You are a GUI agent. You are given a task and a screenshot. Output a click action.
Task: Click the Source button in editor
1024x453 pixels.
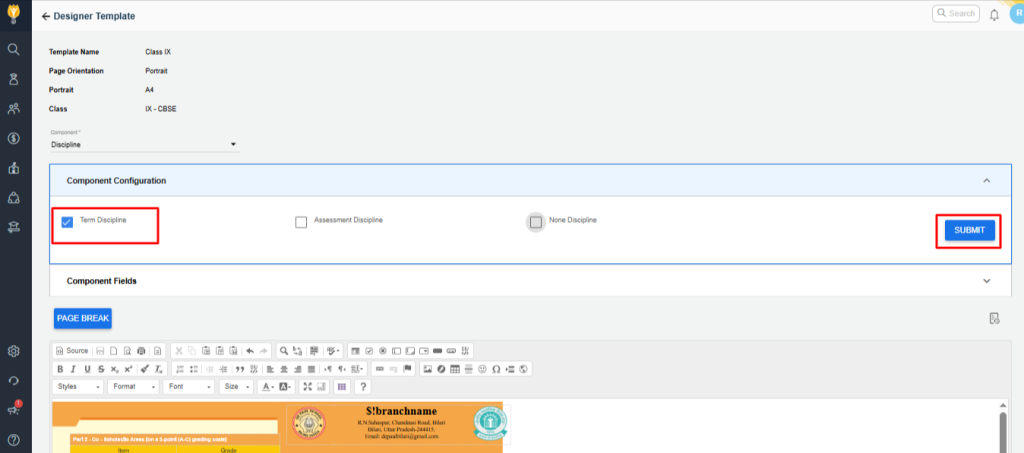pos(72,351)
